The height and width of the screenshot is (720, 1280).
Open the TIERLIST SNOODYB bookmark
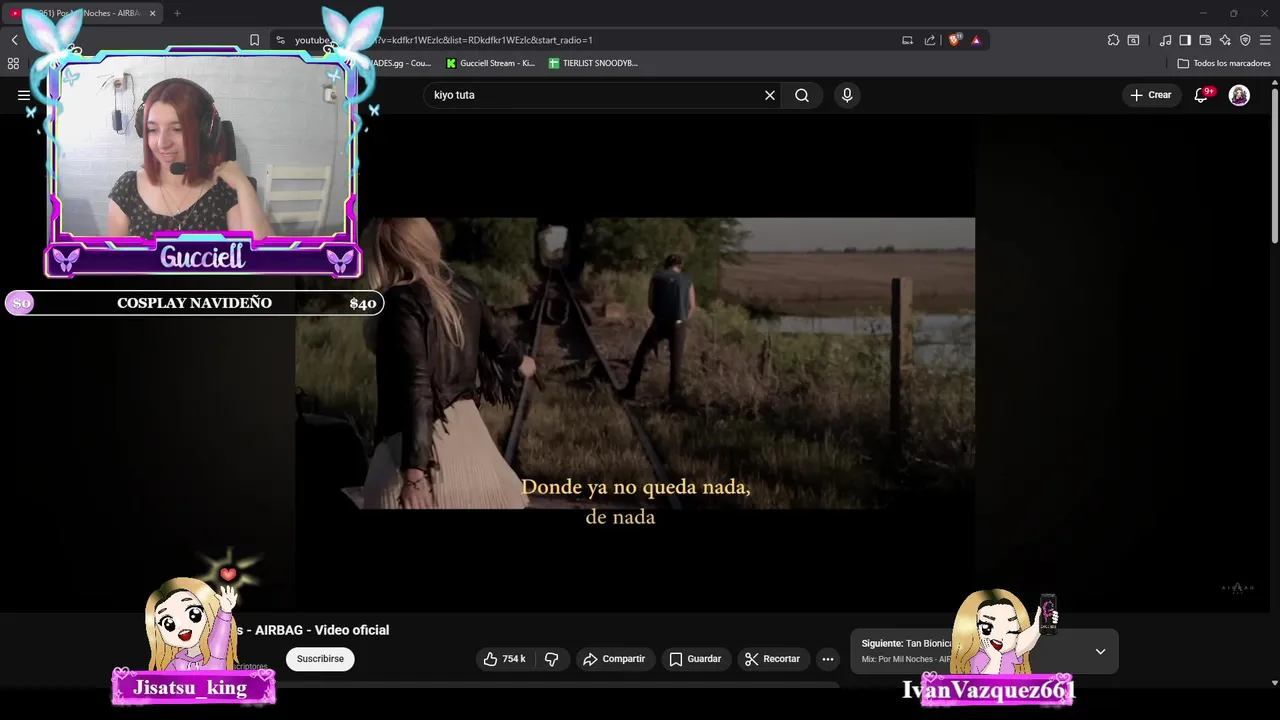point(593,63)
